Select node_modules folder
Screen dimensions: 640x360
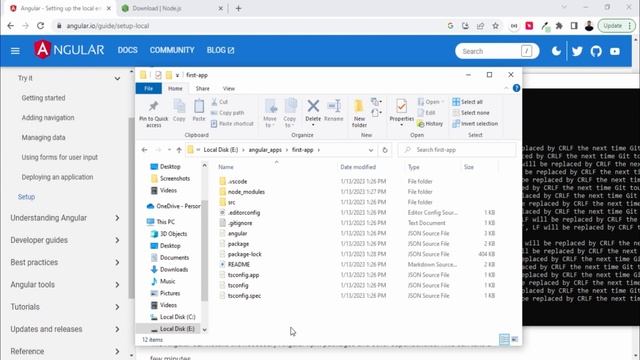246,192
